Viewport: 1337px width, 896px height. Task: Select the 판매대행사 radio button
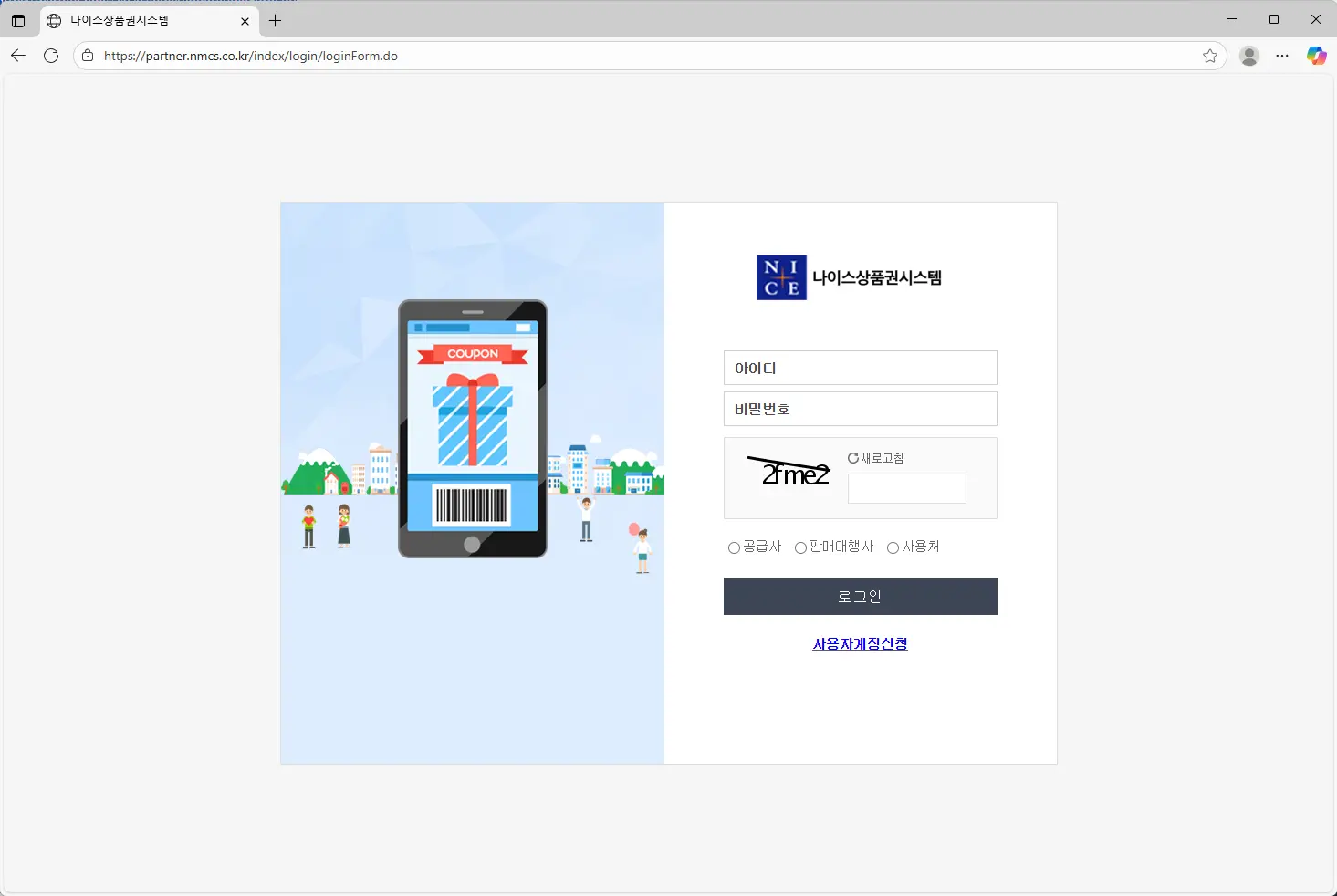(800, 547)
